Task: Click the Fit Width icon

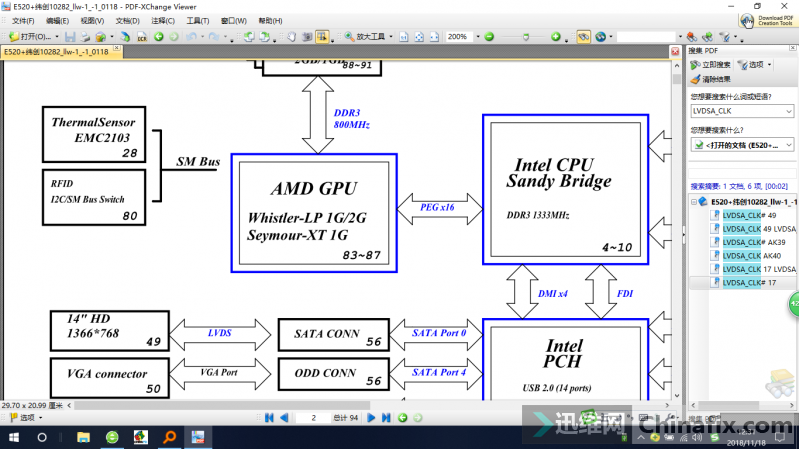Action: [x=434, y=37]
